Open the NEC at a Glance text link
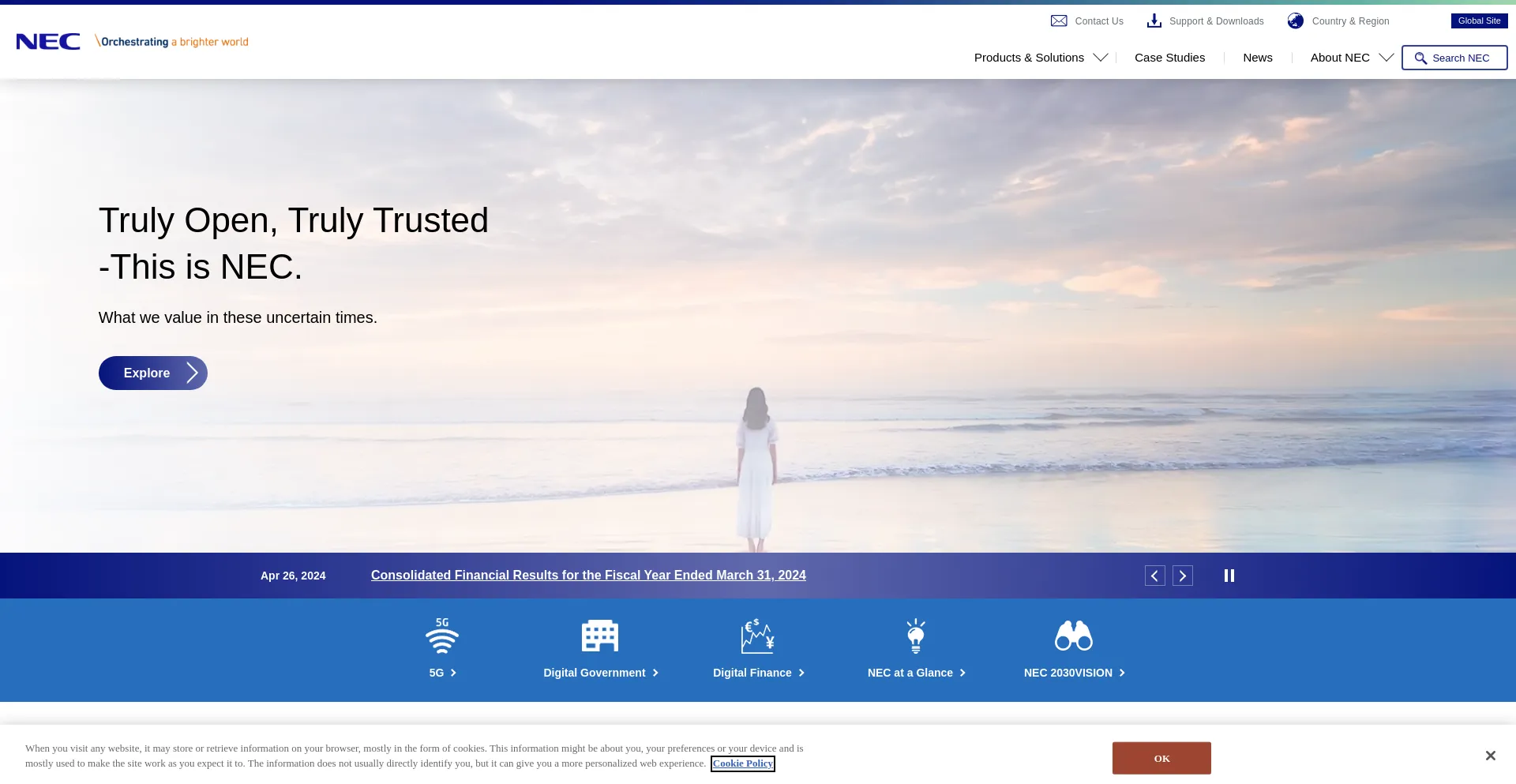1516x784 pixels. pyautogui.click(x=916, y=673)
